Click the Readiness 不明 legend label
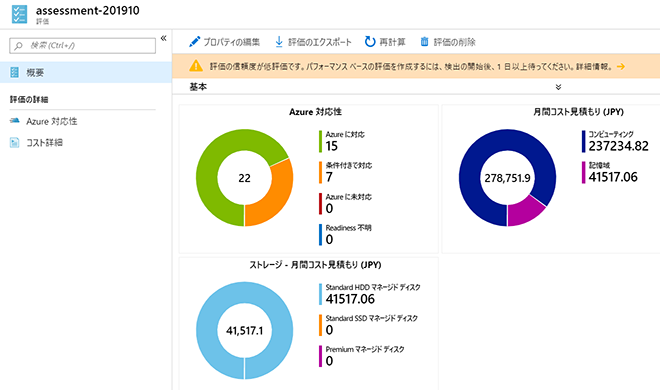Screen dimensions: 660x390 tap(349, 228)
